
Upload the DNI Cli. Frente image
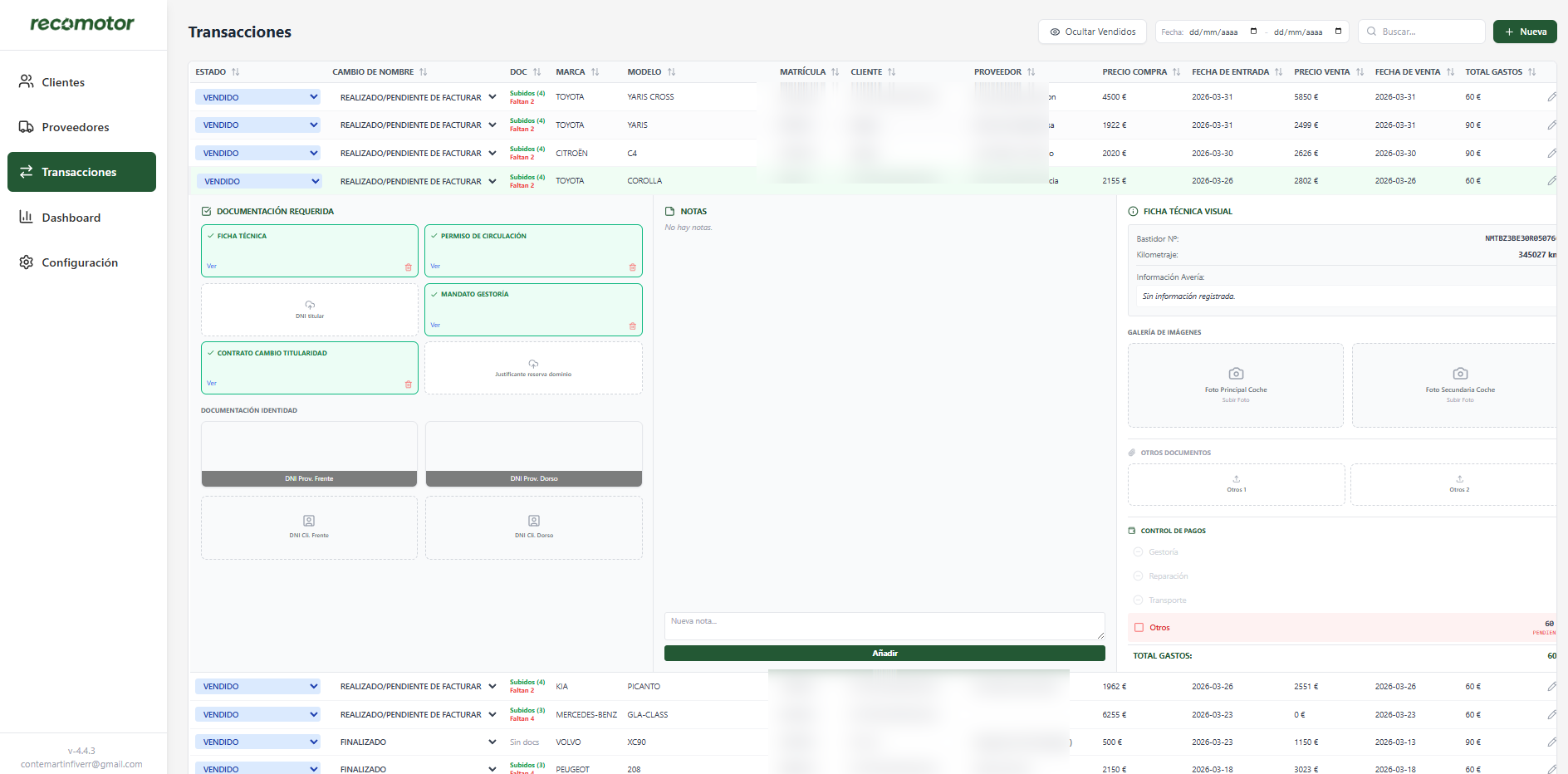[309, 527]
